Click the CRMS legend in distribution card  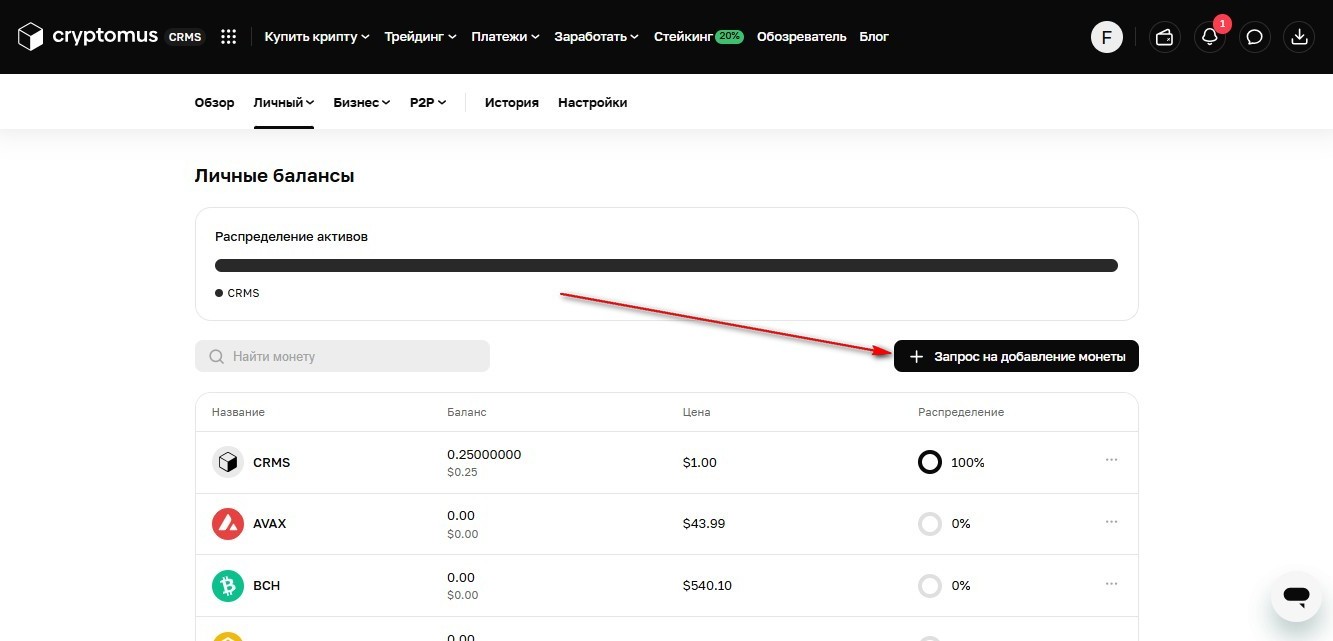(x=237, y=293)
